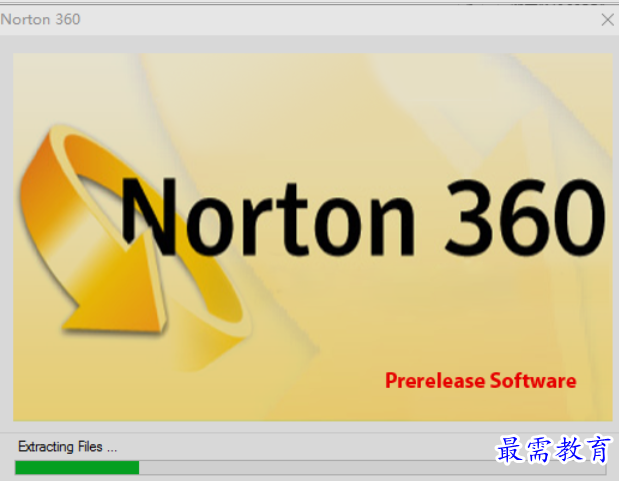Click the red "Prerelease Software" label
The height and width of the screenshot is (481, 619).
click(480, 381)
